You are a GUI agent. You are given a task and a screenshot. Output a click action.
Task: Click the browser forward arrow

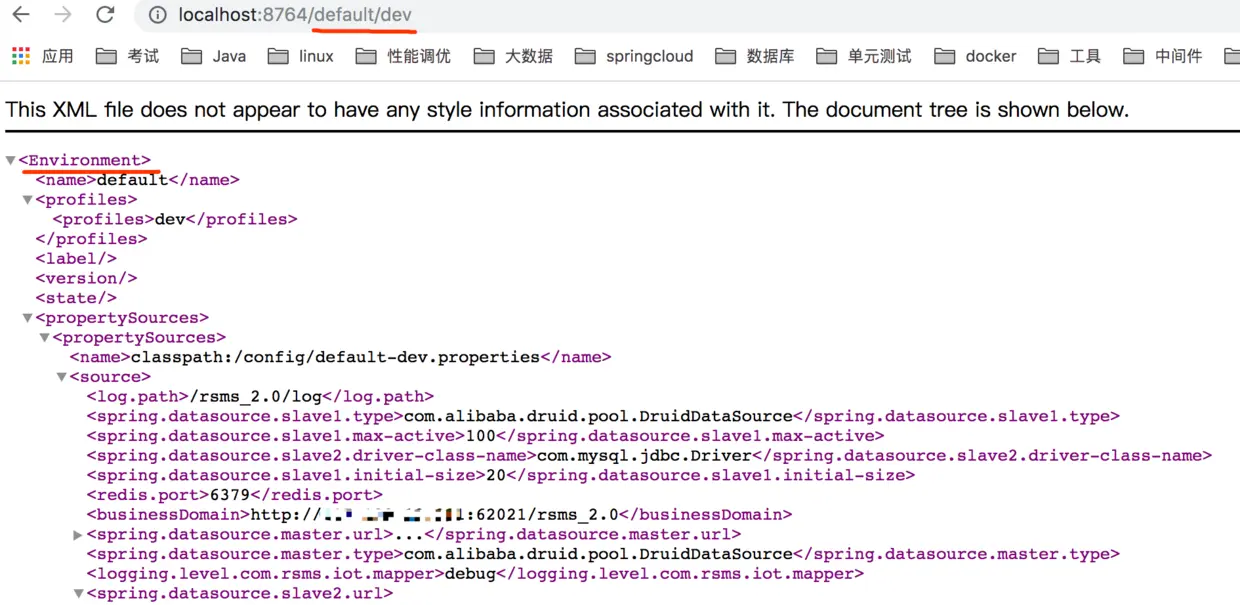click(62, 15)
